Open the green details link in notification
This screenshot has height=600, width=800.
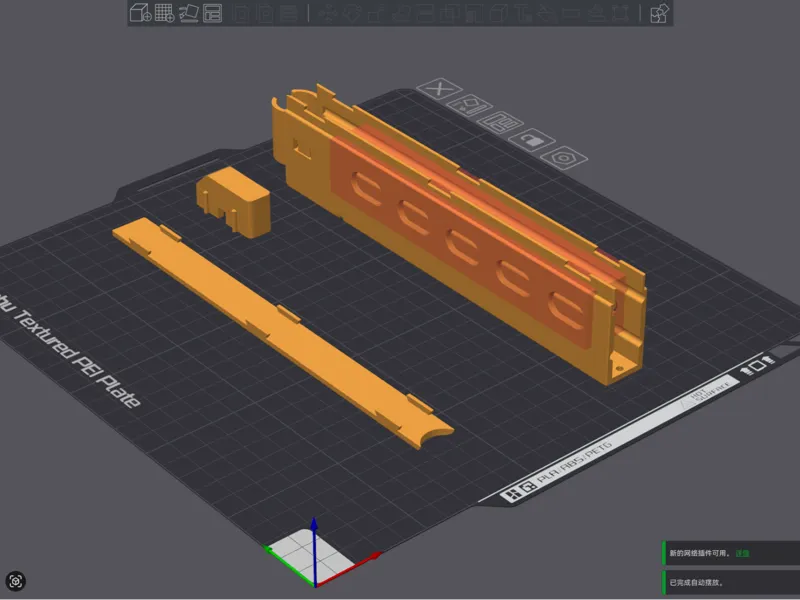pos(742,553)
